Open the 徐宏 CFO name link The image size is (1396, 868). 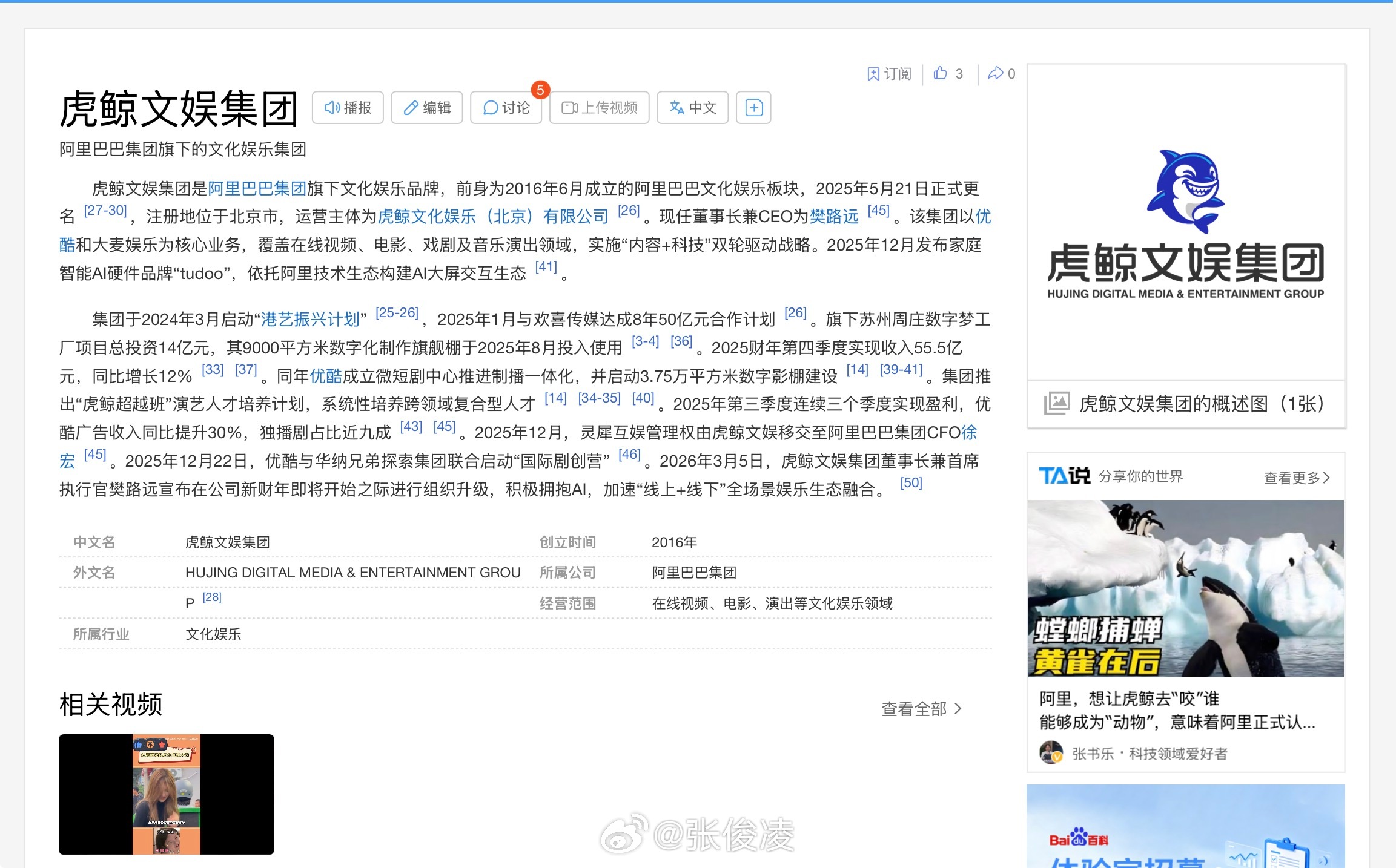(969, 433)
